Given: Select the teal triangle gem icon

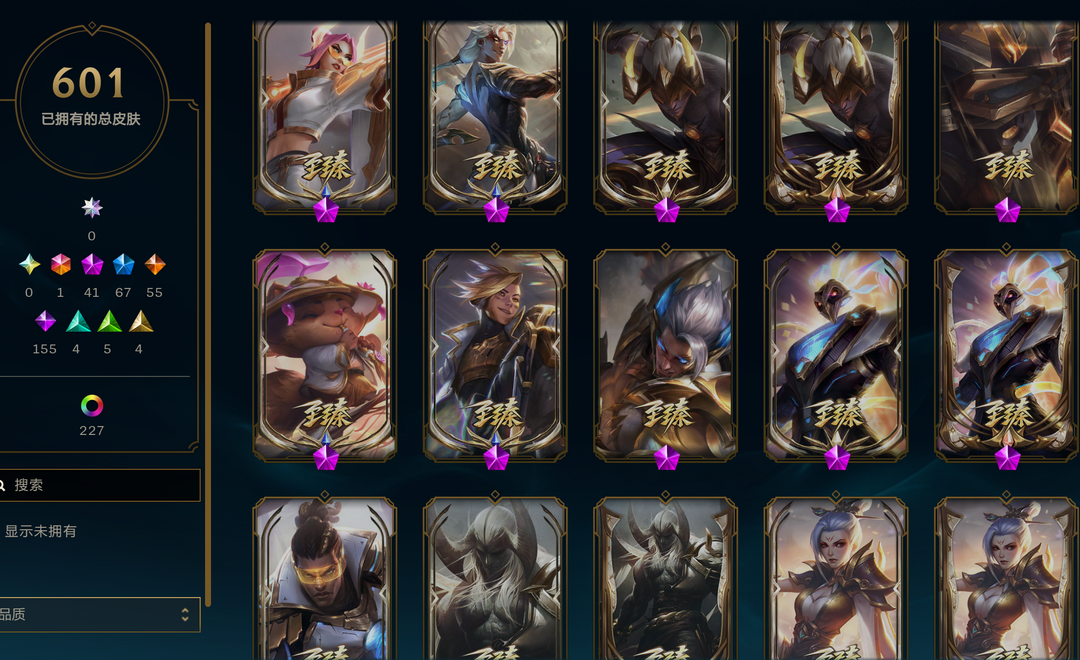Looking at the screenshot, I should pyautogui.click(x=77, y=321).
